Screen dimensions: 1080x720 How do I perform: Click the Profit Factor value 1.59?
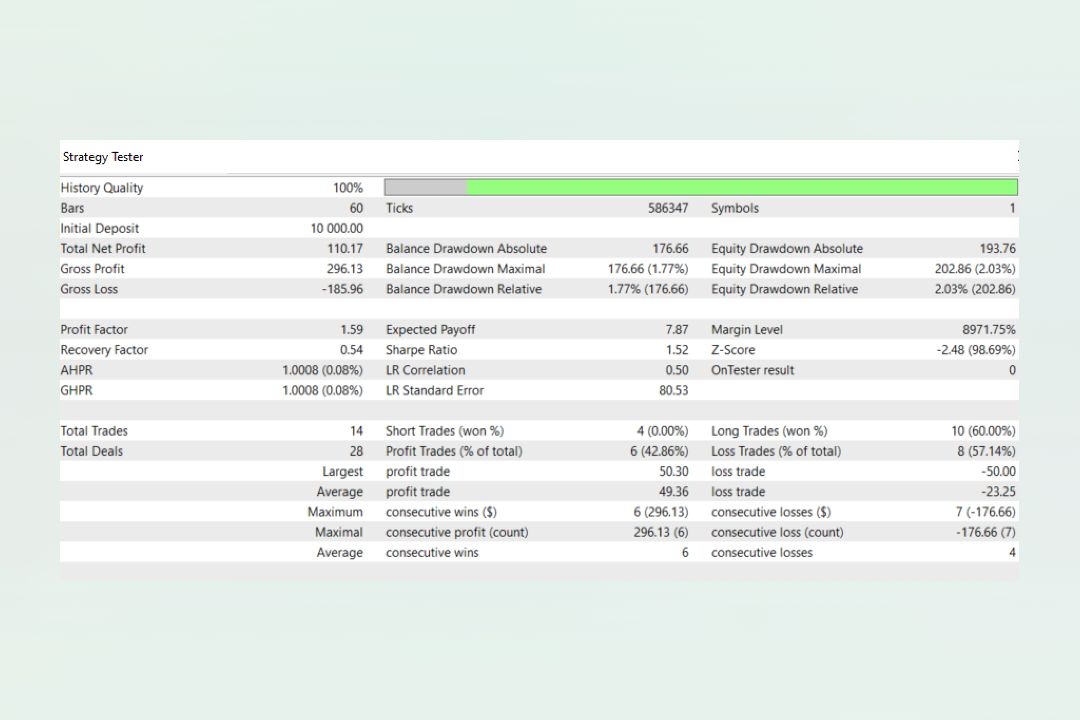click(x=351, y=329)
